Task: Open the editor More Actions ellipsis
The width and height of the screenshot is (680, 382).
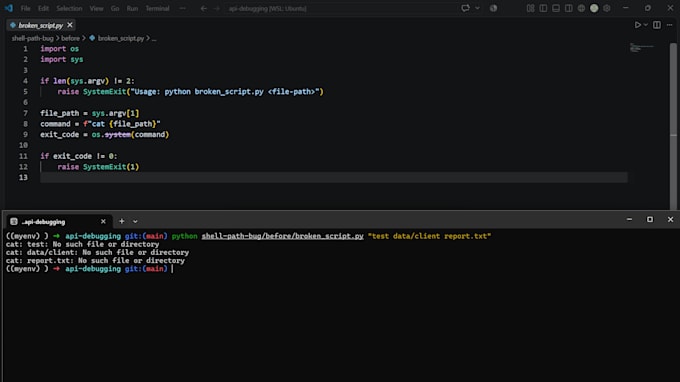Action: pyautogui.click(x=670, y=25)
